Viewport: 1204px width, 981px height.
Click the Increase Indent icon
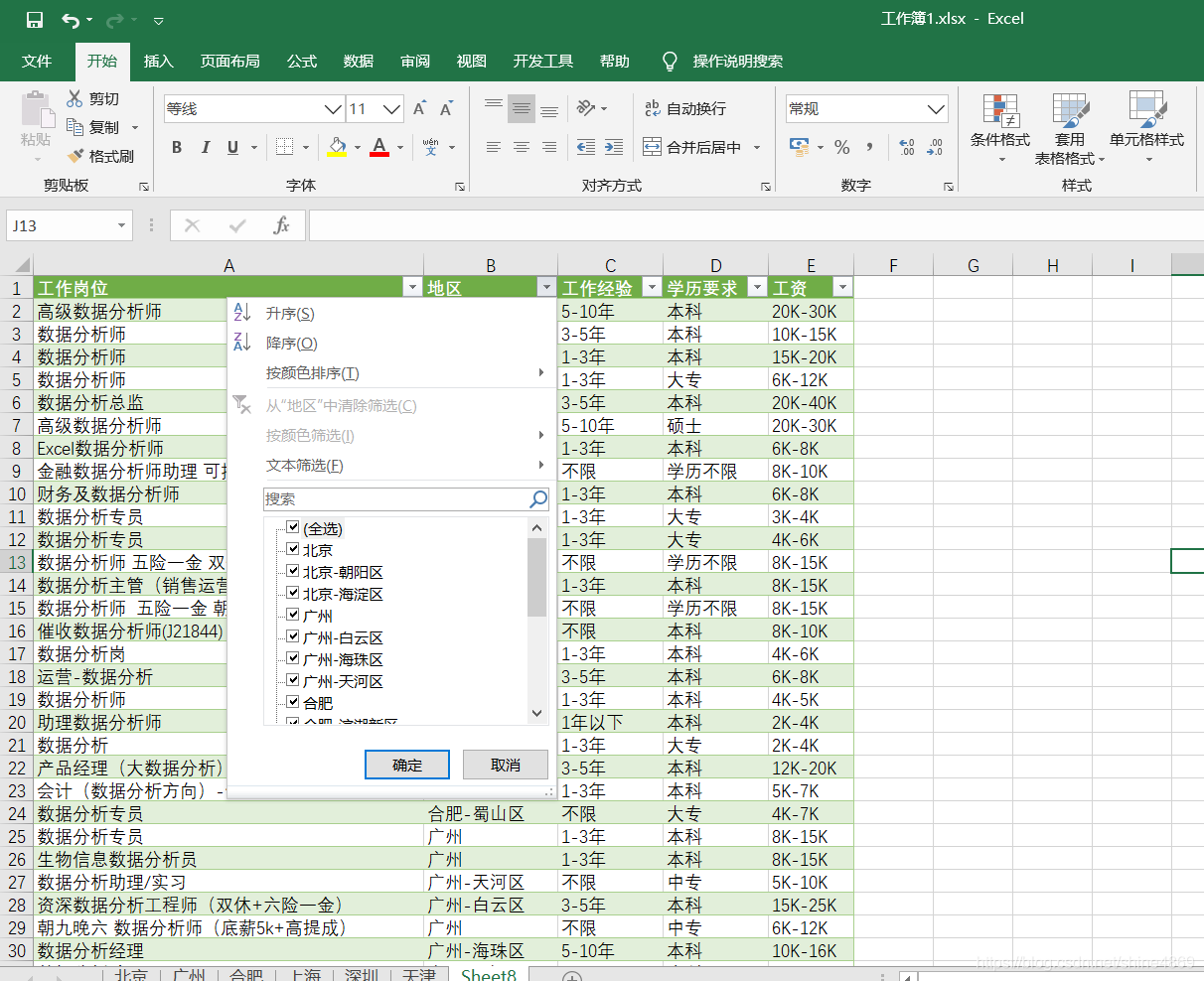coord(614,147)
